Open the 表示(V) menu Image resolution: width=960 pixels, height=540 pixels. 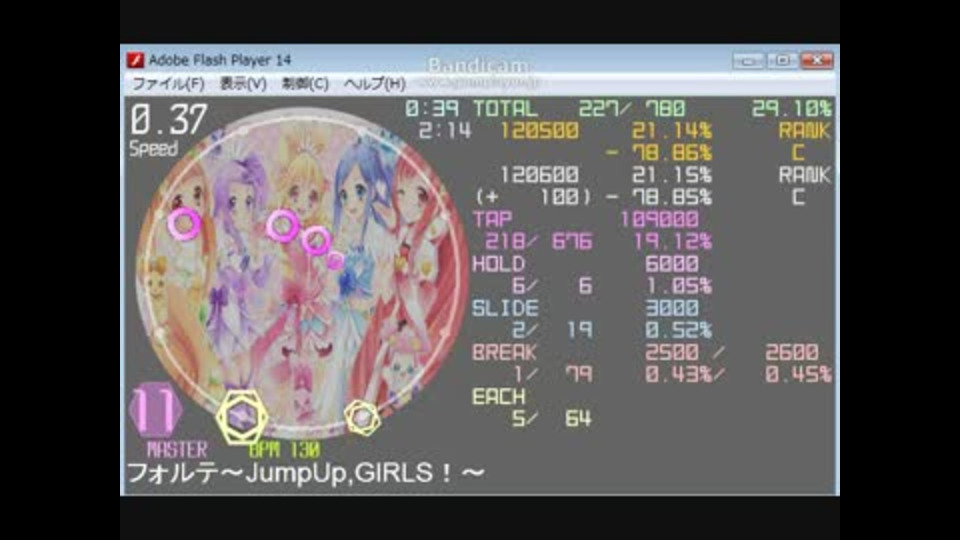coord(243,83)
